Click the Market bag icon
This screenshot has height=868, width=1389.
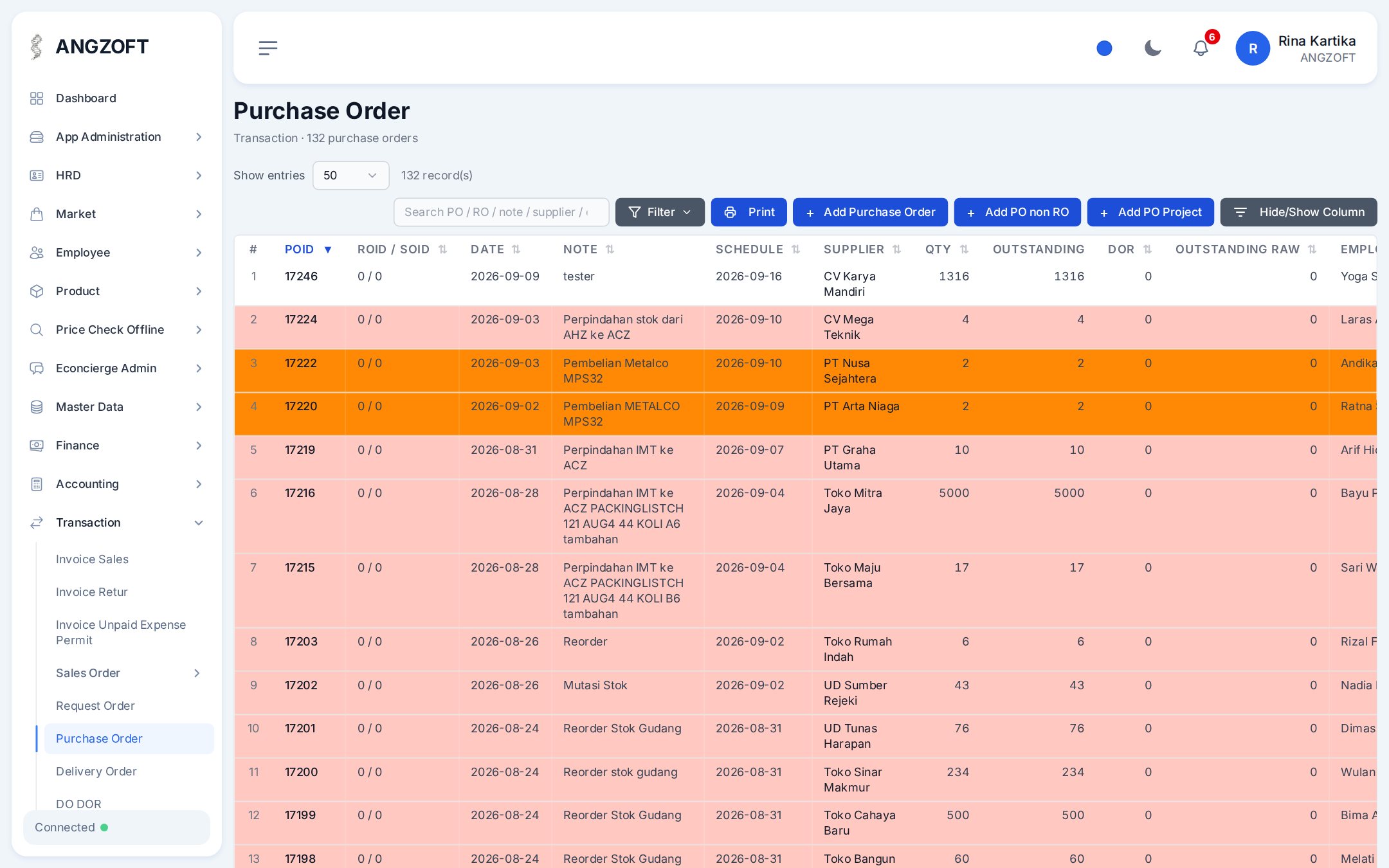37,214
